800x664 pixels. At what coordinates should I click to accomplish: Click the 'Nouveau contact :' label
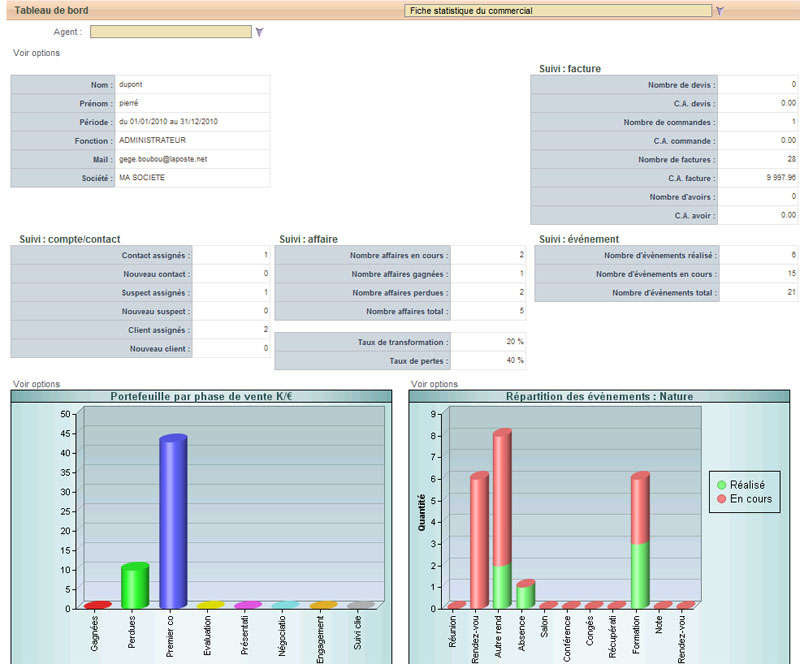click(157, 274)
